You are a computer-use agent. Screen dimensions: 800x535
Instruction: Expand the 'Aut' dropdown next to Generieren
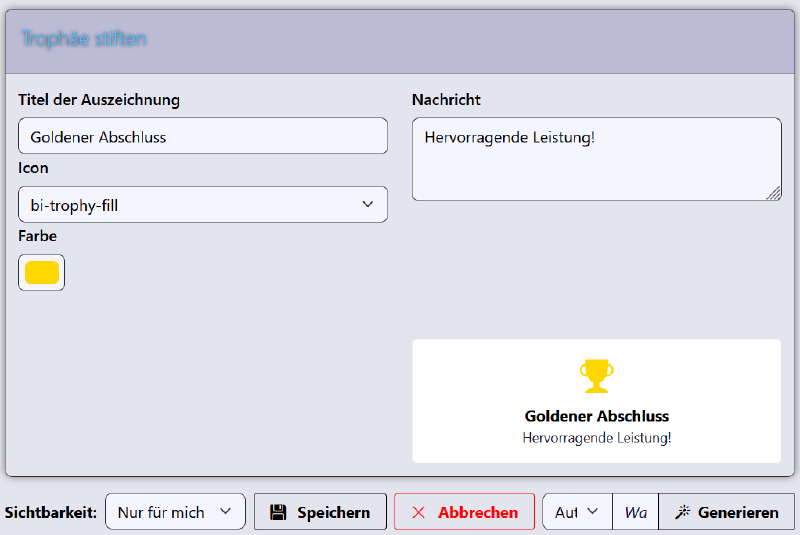click(x=577, y=512)
